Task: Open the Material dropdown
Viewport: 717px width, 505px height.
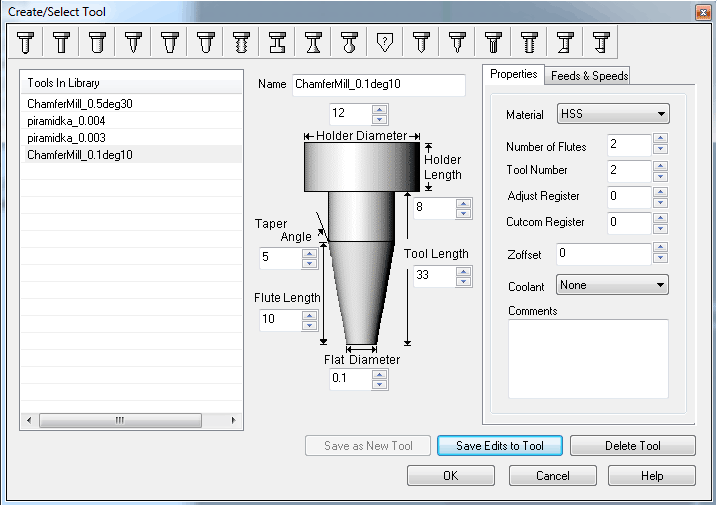Action: (613, 114)
